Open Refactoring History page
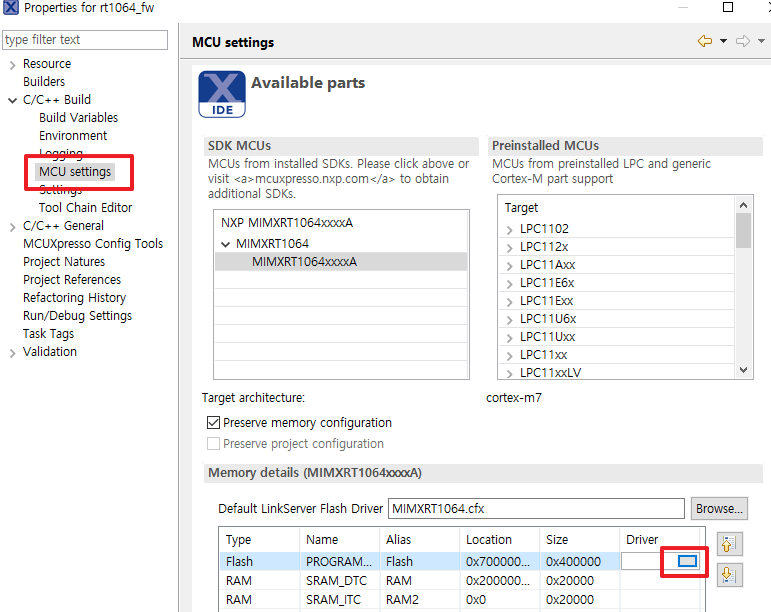Image resolution: width=771 pixels, height=612 pixels. point(74,298)
